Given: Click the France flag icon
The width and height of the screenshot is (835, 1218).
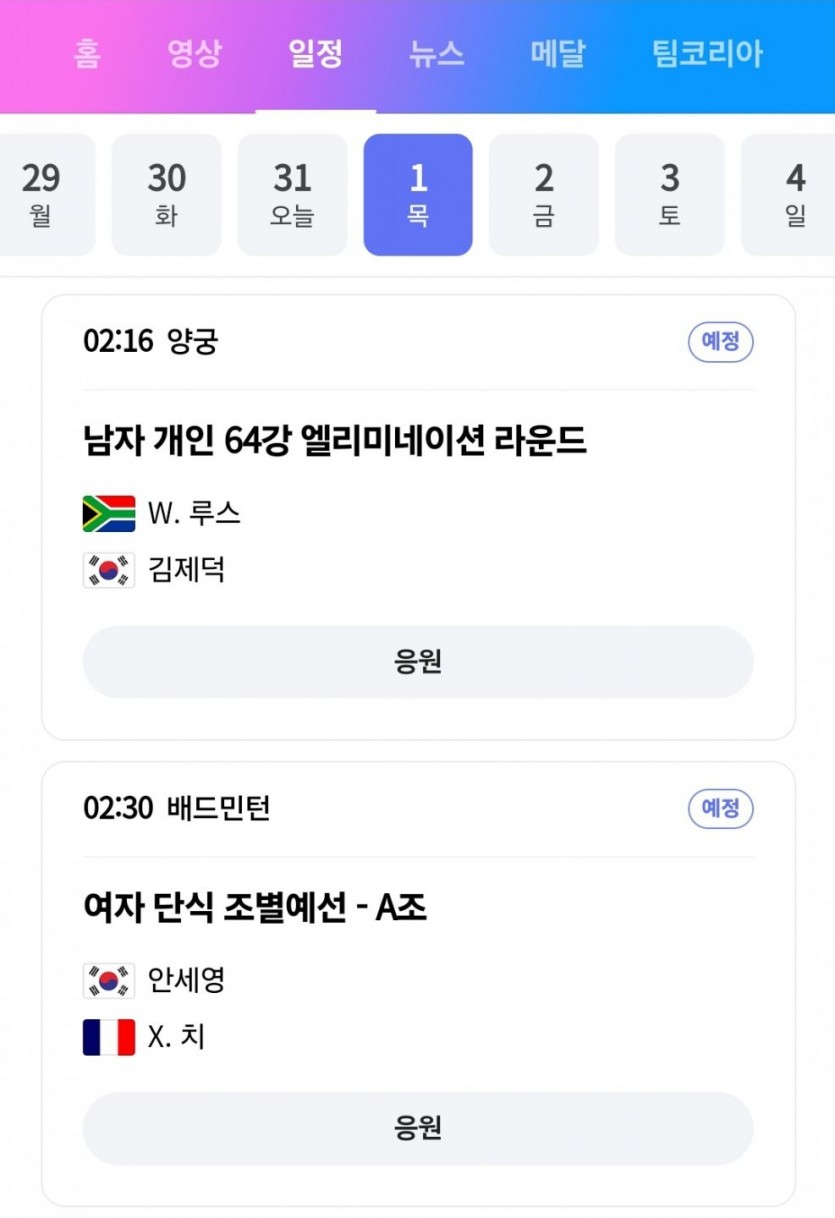Looking at the screenshot, I should [108, 1037].
